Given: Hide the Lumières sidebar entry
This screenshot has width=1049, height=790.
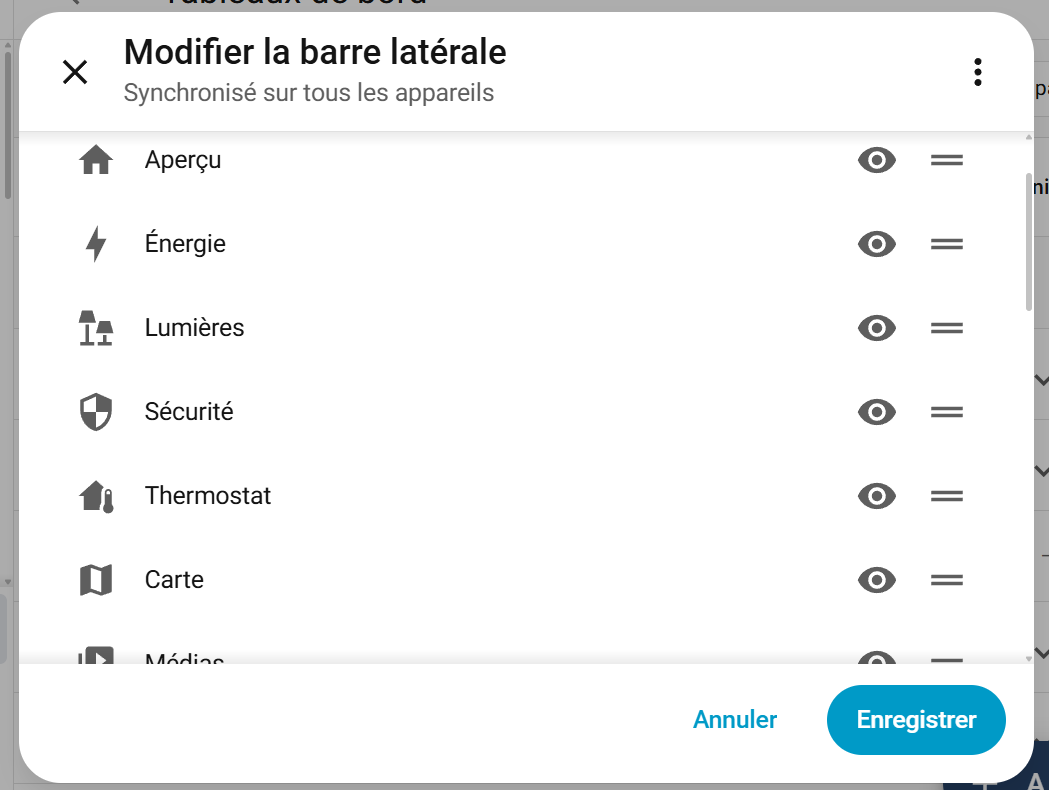Looking at the screenshot, I should pyautogui.click(x=877, y=328).
